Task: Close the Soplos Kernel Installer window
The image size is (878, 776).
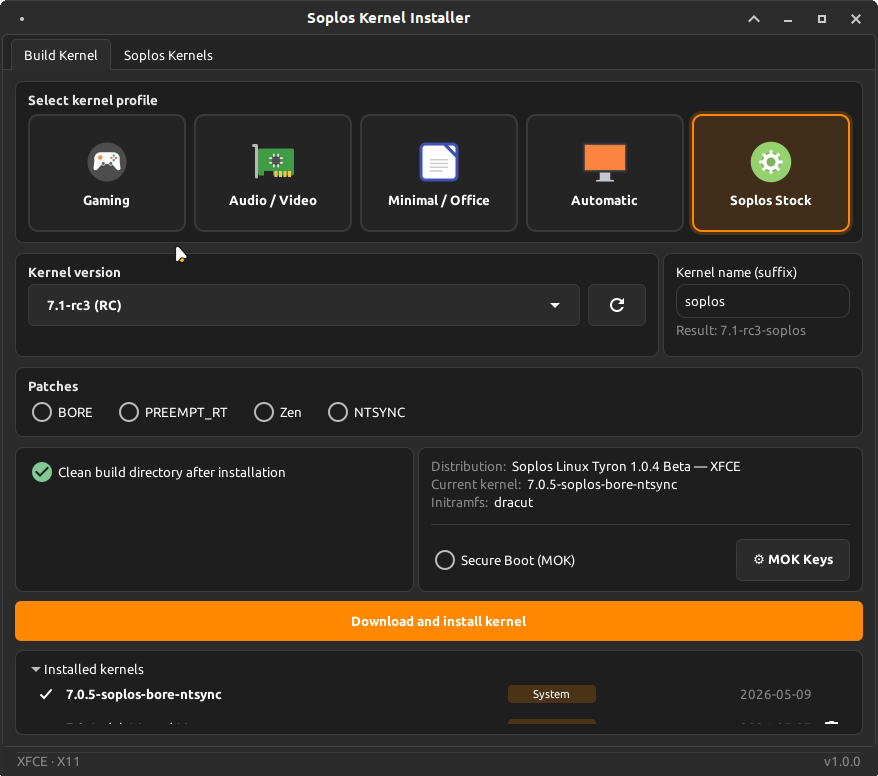Action: pyautogui.click(x=856, y=19)
